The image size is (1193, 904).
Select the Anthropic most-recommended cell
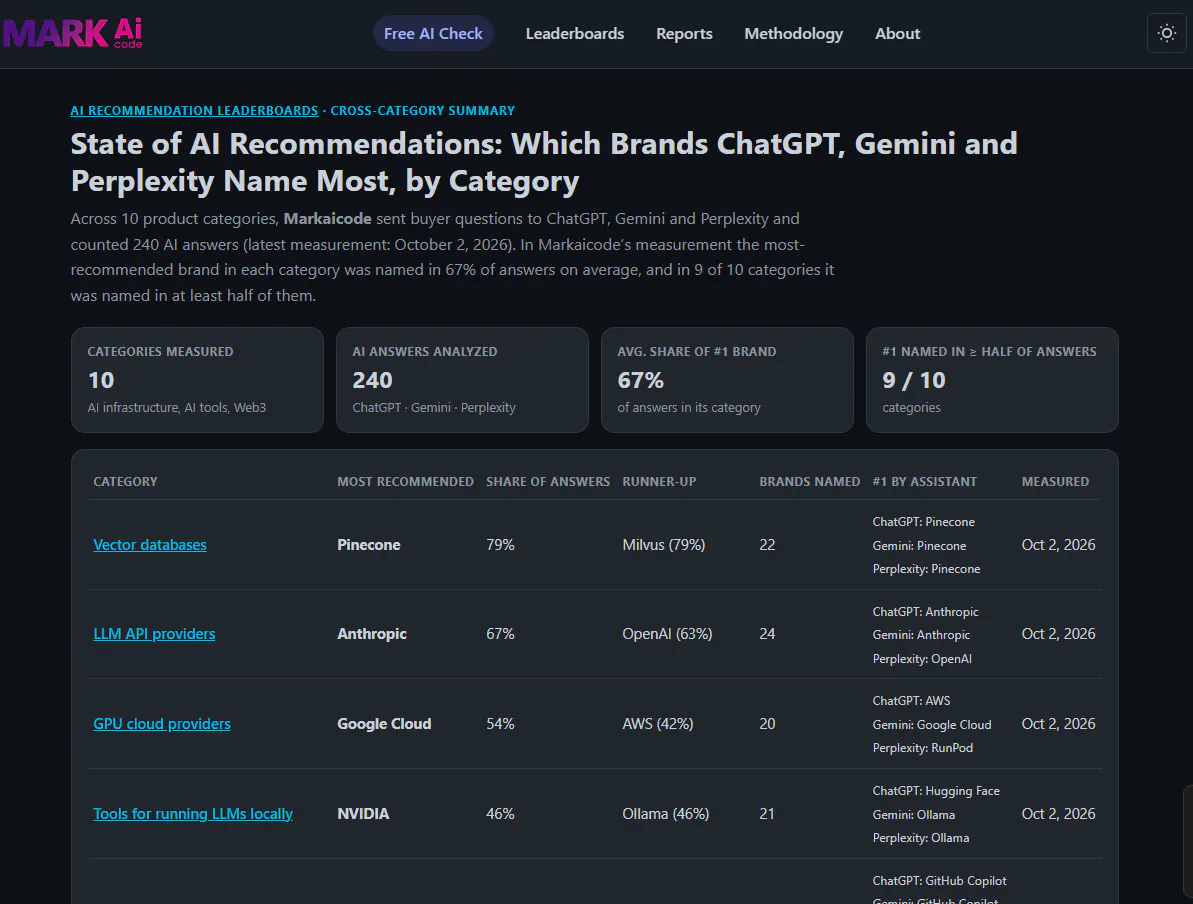(372, 634)
